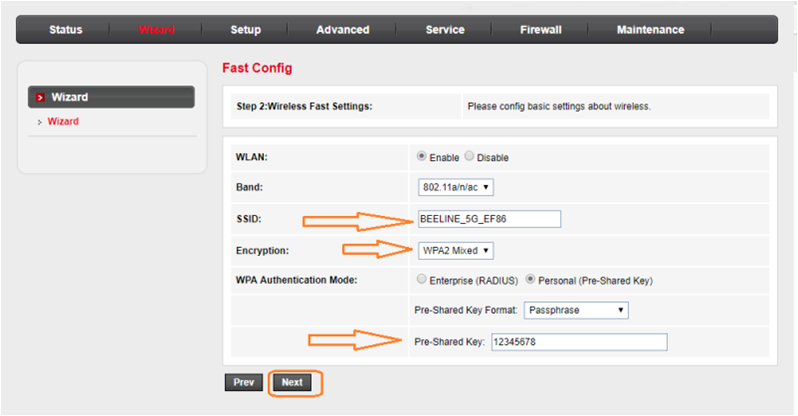
Task: Select the WLAN Enable radio button
Action: click(421, 157)
